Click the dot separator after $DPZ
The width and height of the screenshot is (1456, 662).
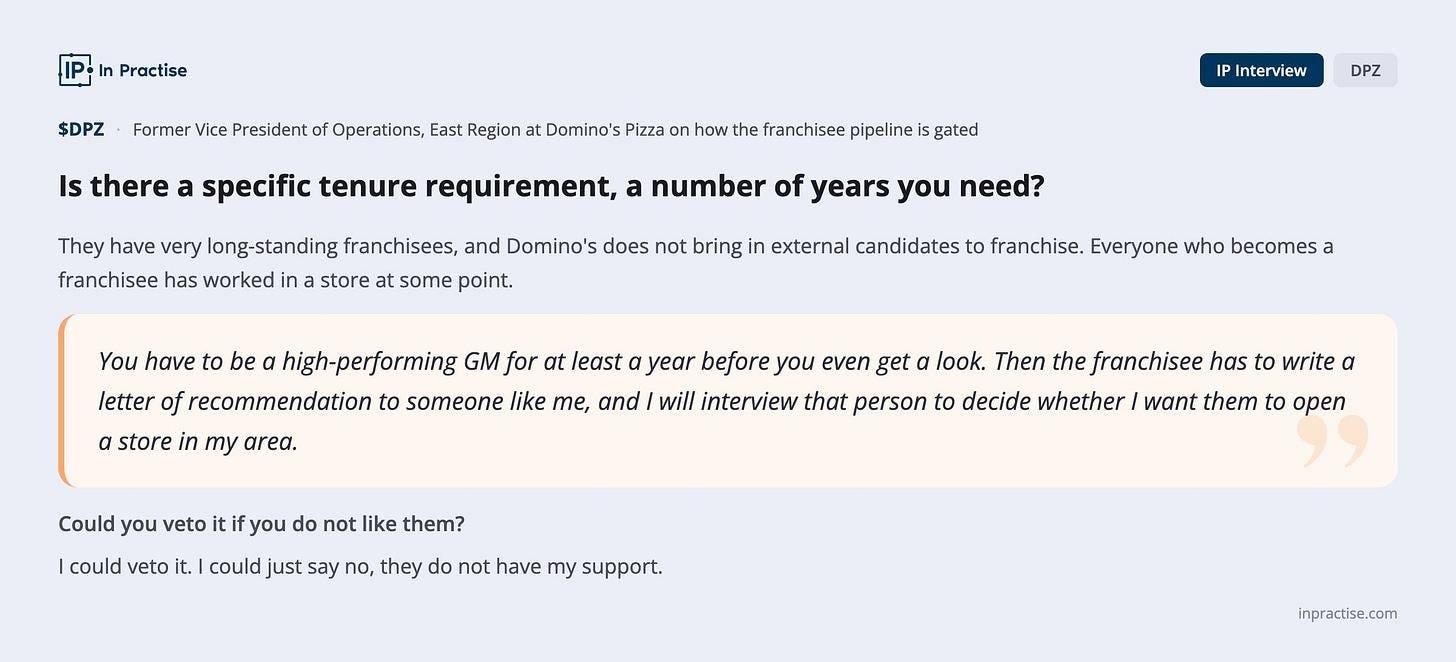pyautogui.click(x=118, y=130)
